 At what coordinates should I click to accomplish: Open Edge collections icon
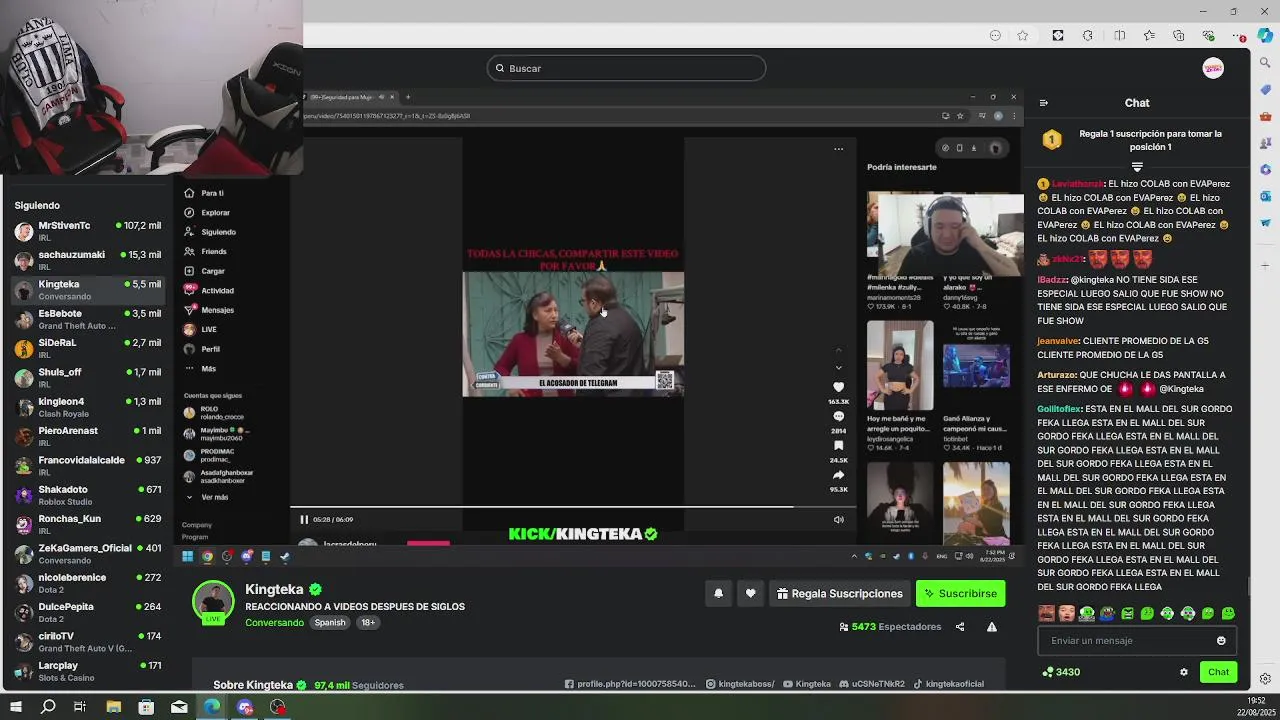pos(1179,36)
